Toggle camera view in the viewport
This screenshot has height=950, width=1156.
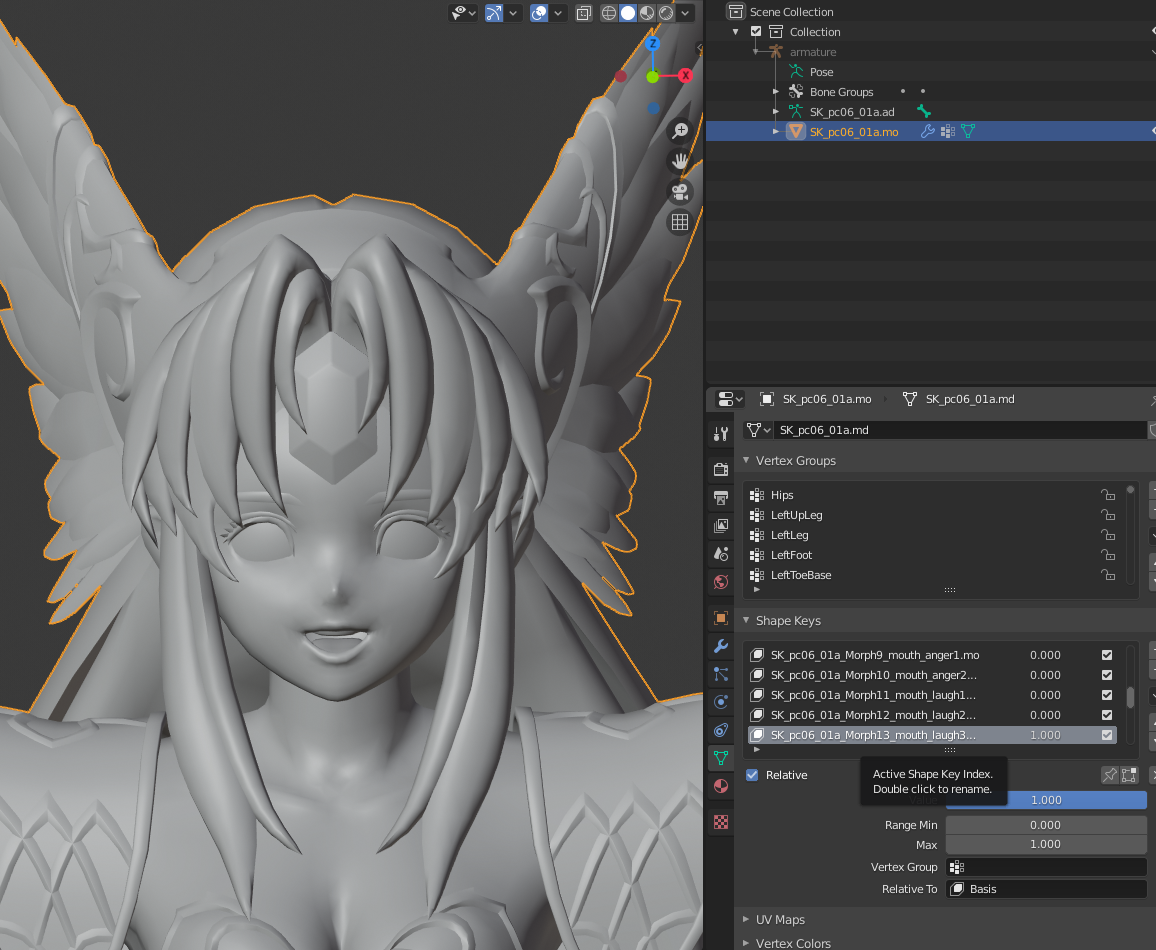pos(680,192)
